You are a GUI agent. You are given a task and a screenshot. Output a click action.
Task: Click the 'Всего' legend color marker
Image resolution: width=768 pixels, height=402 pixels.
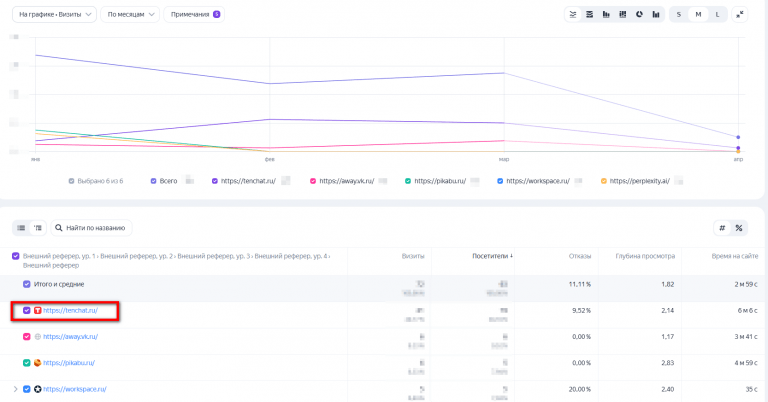pyautogui.click(x=153, y=181)
